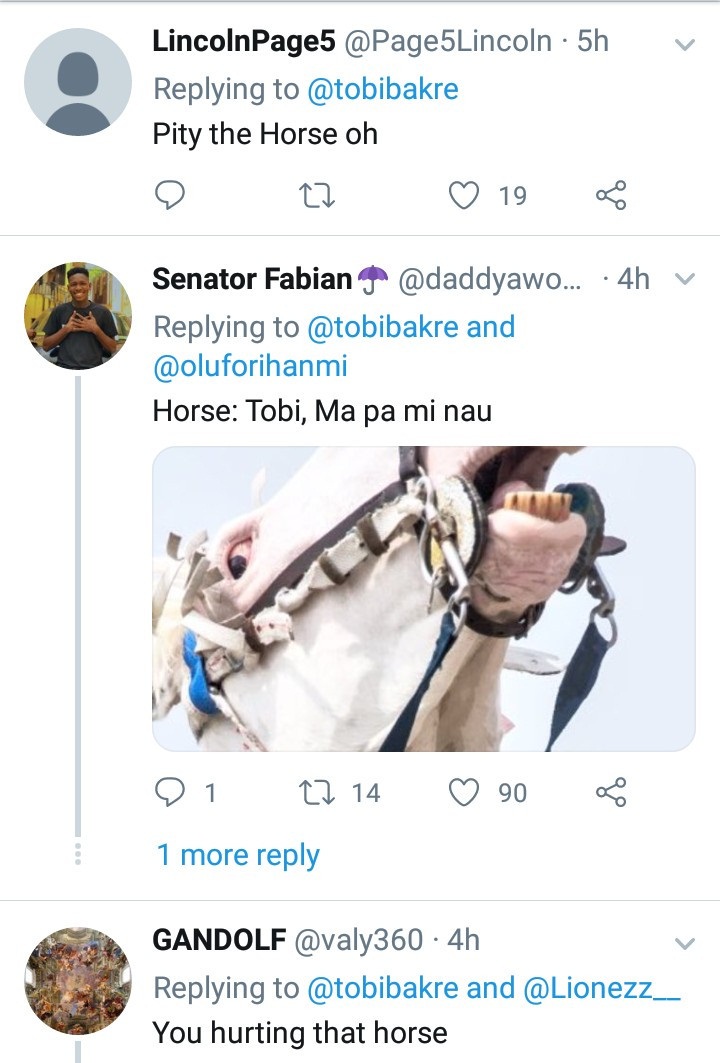Like LincolnPage5's tweet with 19 likes

click(x=463, y=195)
